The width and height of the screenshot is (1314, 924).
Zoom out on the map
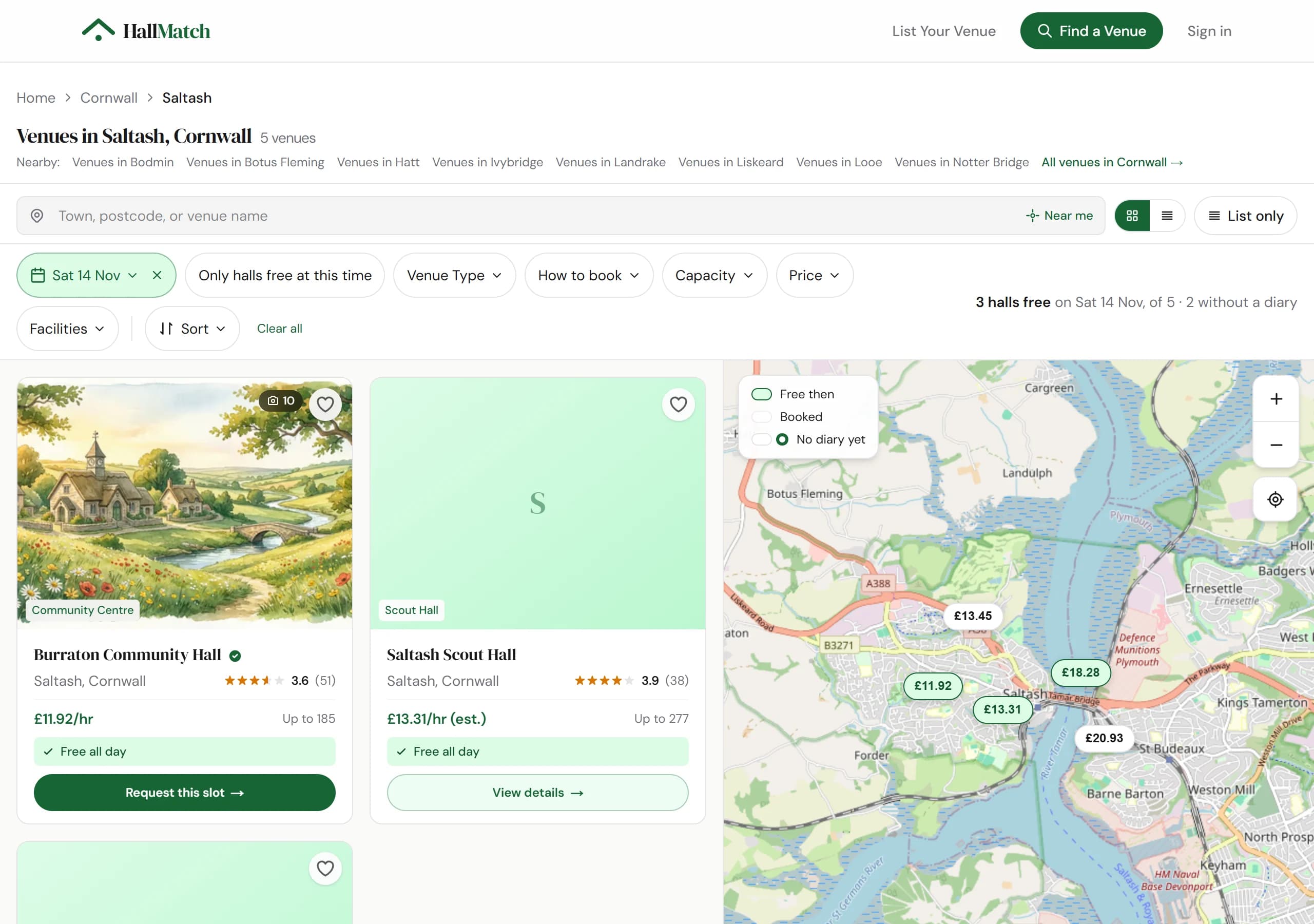(x=1276, y=445)
